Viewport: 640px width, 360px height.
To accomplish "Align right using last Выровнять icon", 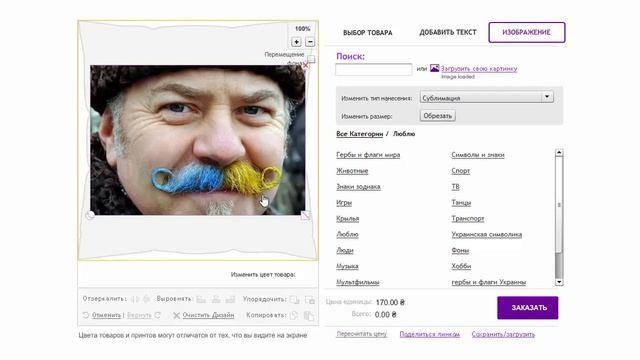I will coord(231,299).
